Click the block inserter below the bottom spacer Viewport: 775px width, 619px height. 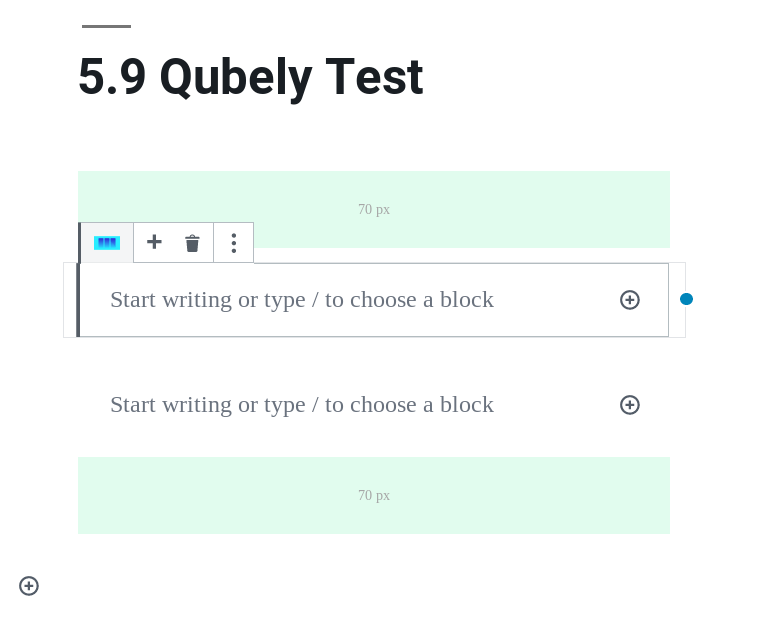tap(29, 586)
